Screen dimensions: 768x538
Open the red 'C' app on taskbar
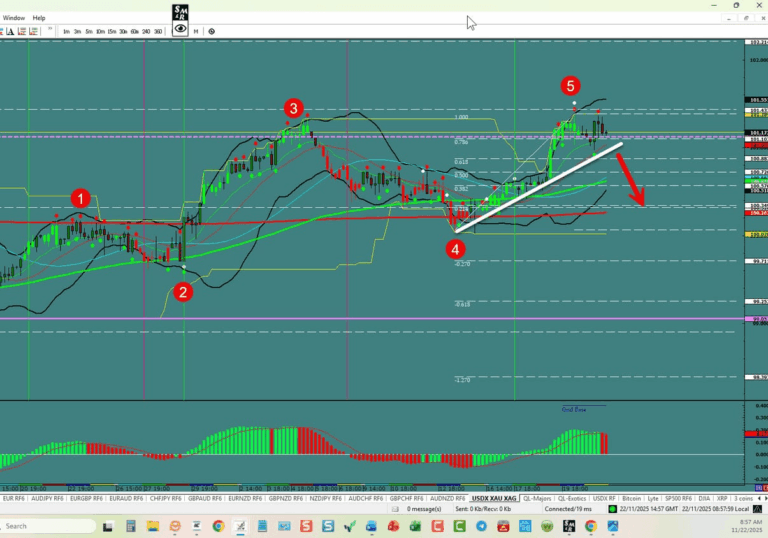tap(437, 527)
